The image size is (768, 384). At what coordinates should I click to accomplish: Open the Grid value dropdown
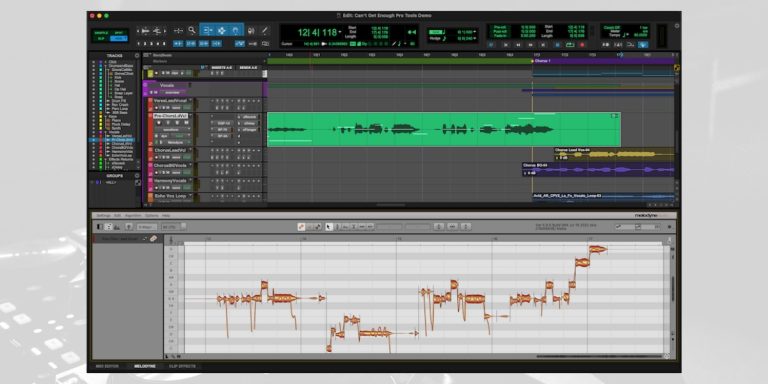[x=475, y=32]
